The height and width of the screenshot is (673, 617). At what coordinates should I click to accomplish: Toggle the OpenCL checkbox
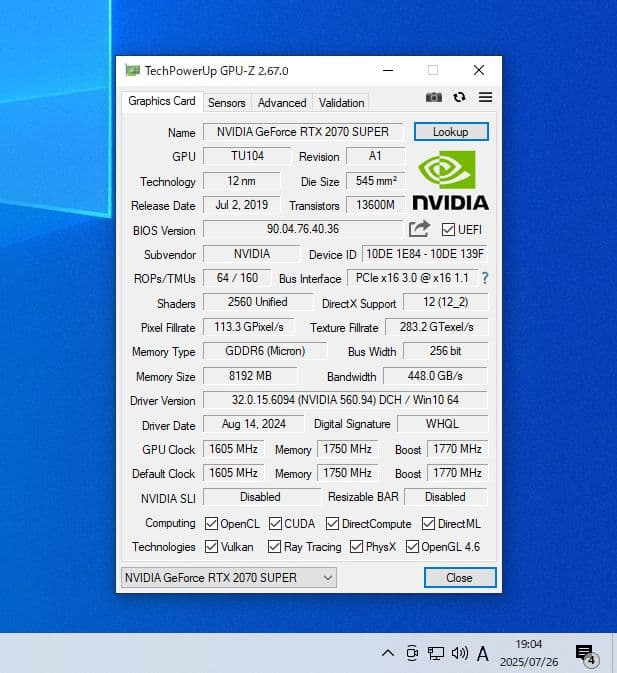211,524
